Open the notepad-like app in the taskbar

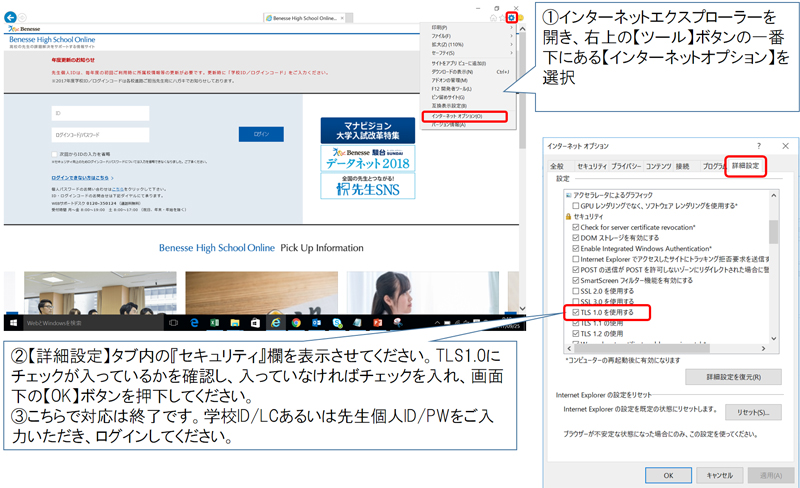coord(357,323)
